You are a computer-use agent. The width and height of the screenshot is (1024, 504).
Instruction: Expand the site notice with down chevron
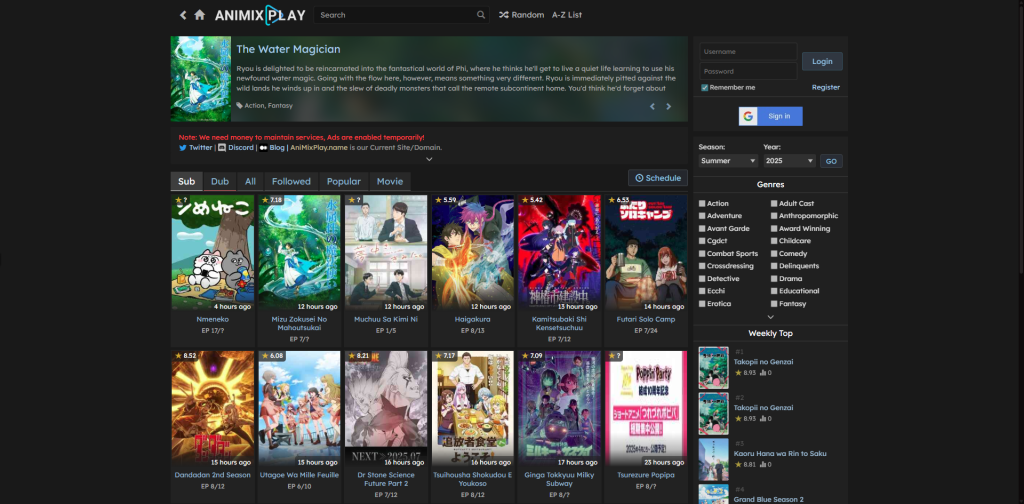[429, 159]
